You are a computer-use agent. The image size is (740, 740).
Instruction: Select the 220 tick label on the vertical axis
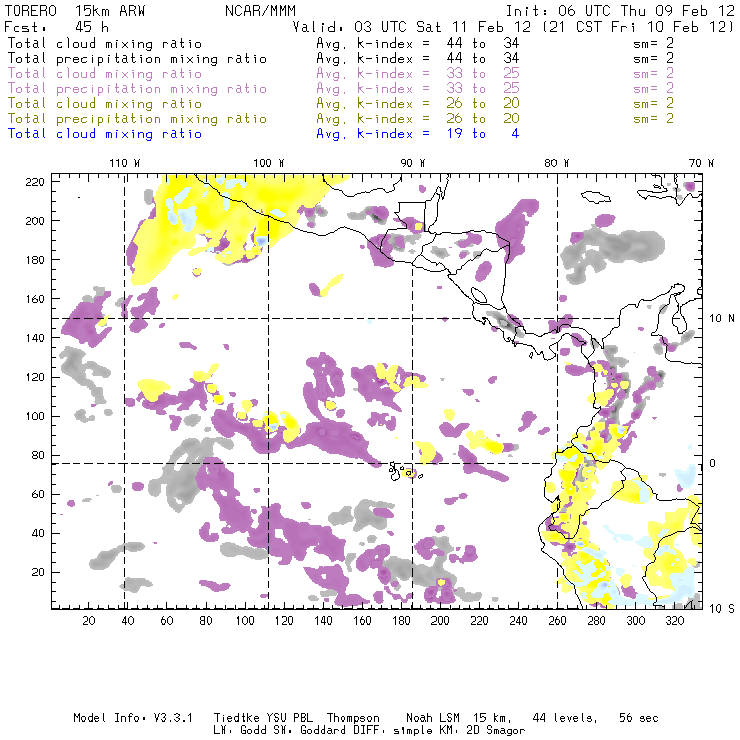click(x=37, y=181)
